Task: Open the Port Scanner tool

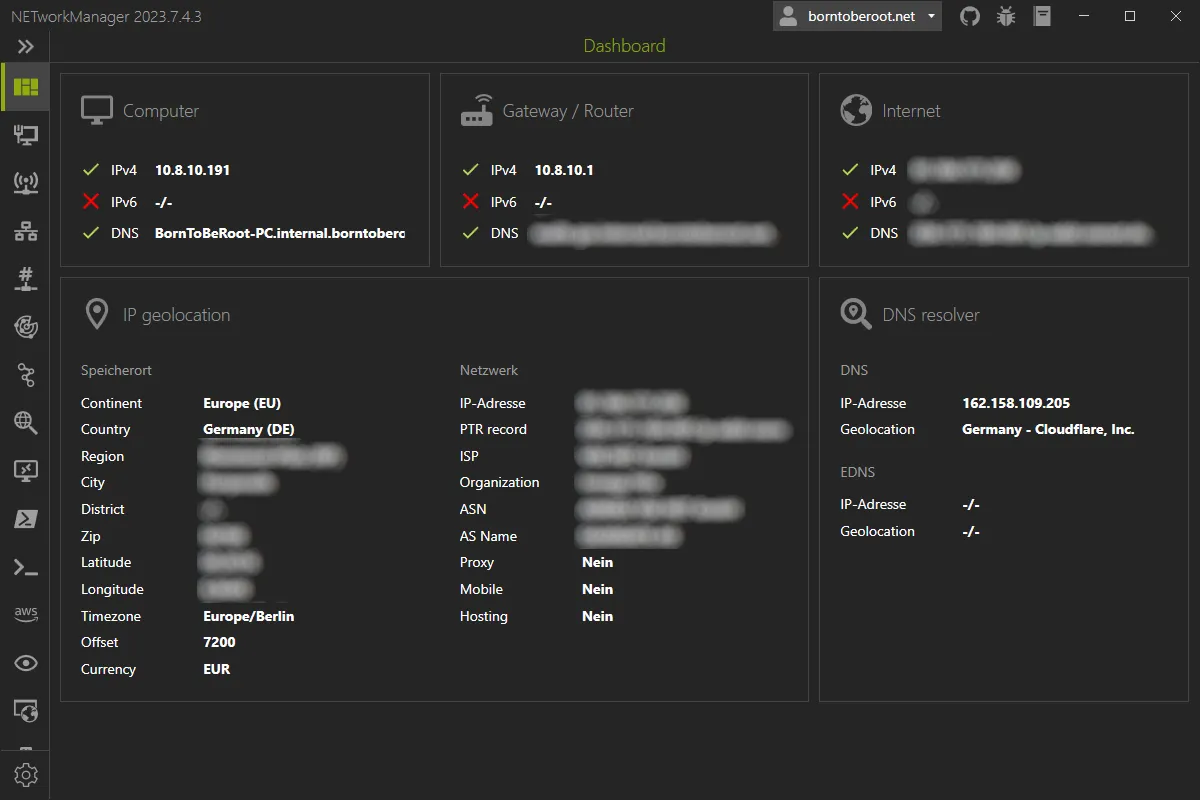Action: pos(25,278)
